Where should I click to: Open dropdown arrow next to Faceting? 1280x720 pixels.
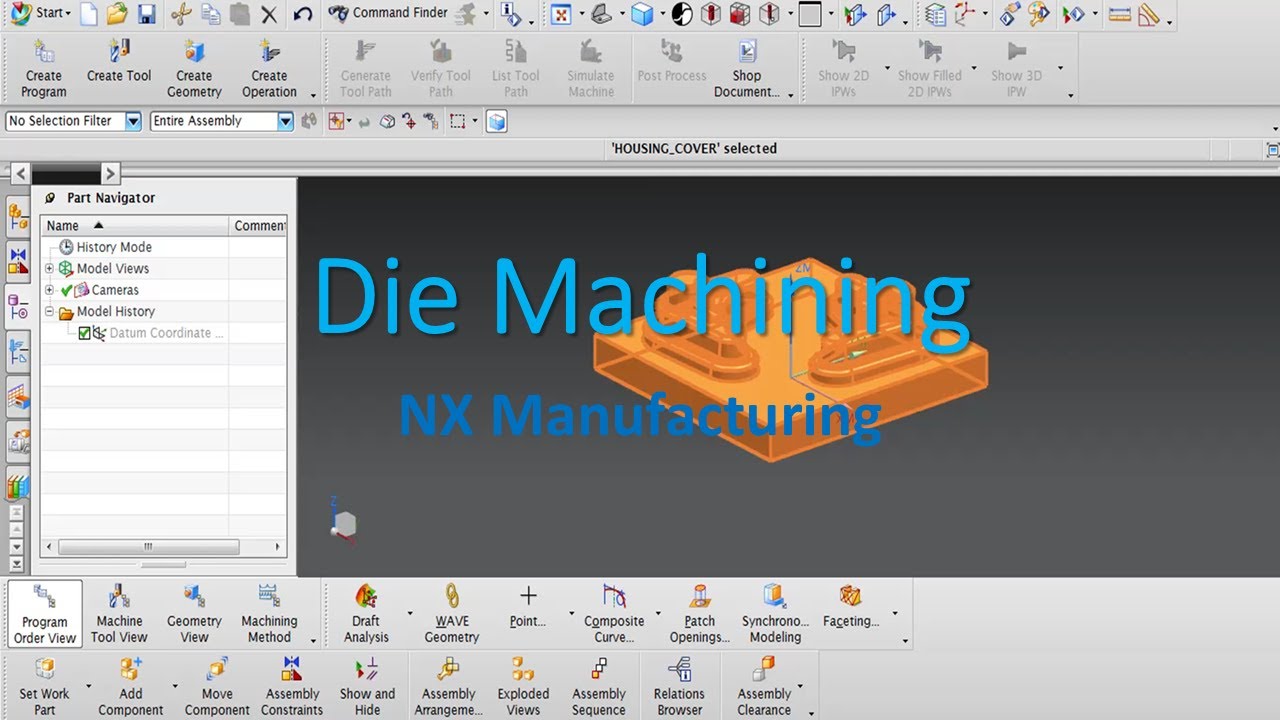[x=895, y=613]
